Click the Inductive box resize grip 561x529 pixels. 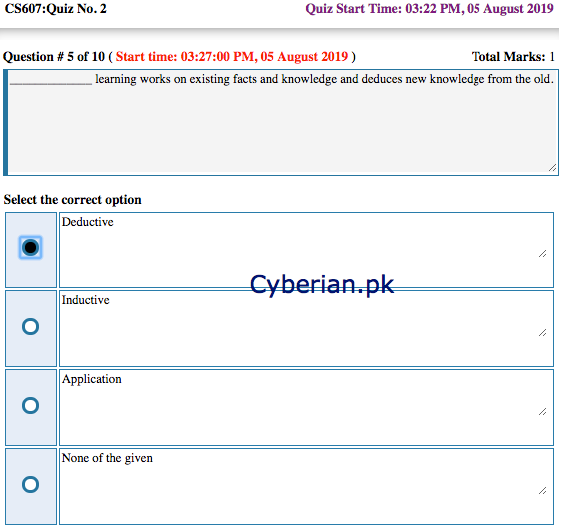542,333
